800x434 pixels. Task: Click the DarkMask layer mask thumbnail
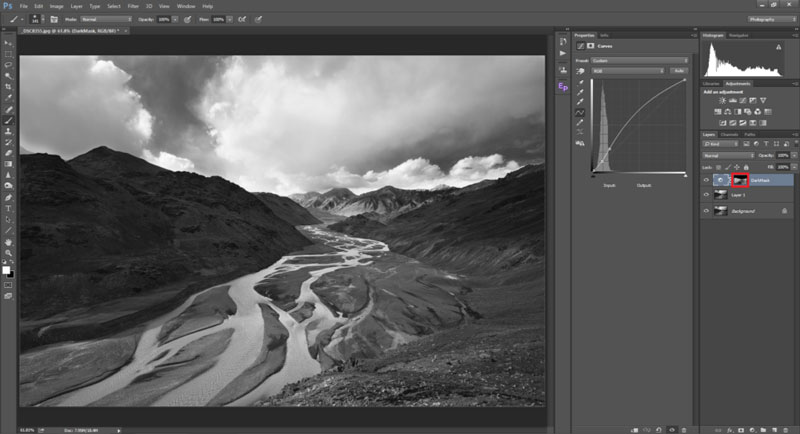(x=741, y=180)
